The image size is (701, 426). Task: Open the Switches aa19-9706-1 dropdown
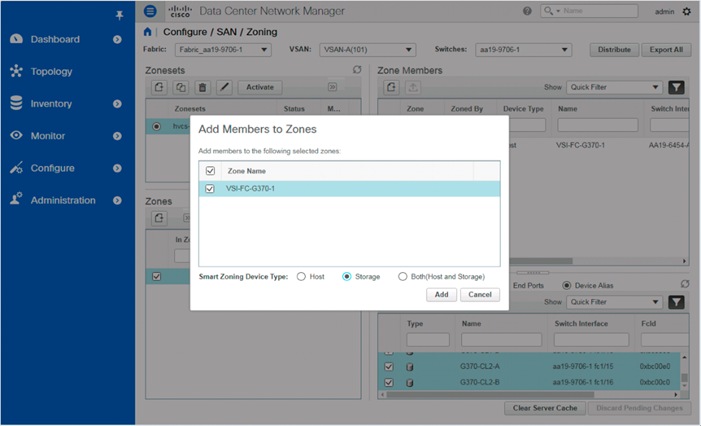[x=524, y=50]
